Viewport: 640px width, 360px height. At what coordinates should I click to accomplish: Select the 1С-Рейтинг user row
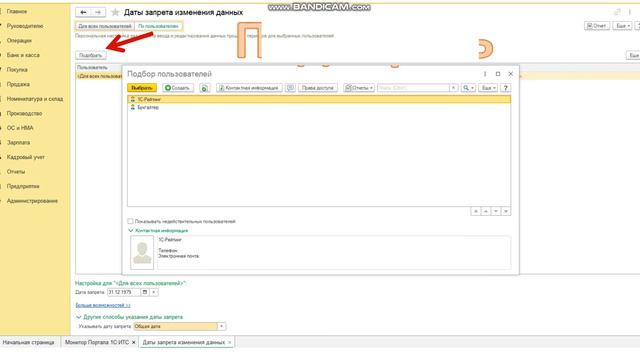319,100
